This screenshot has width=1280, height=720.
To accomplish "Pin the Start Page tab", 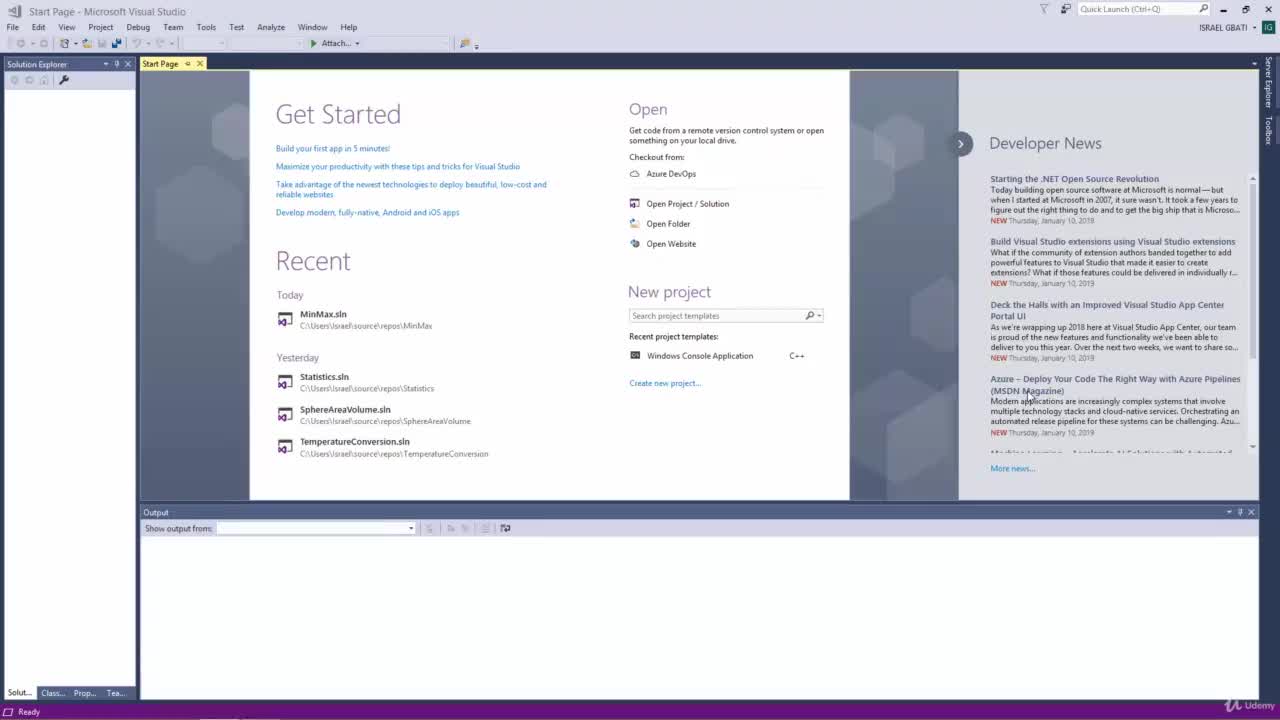I will (187, 64).
